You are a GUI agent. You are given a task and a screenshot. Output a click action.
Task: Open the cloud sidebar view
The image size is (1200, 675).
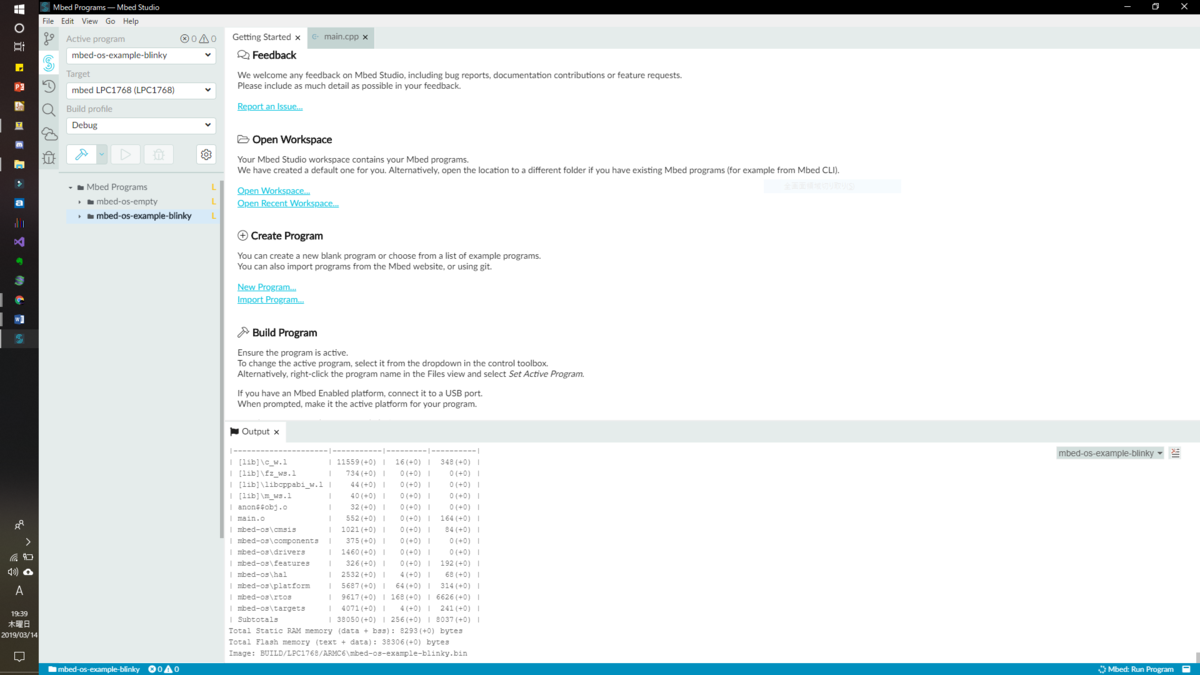click(49, 134)
